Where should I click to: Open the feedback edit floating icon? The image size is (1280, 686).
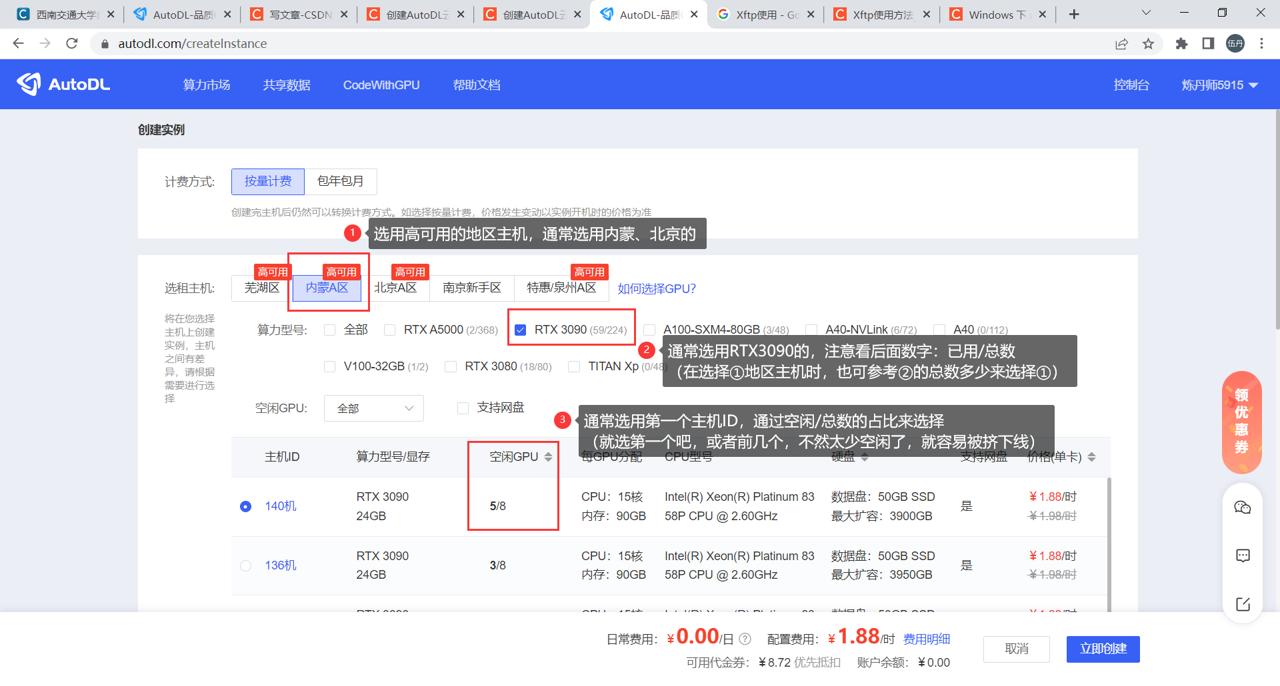click(1243, 604)
